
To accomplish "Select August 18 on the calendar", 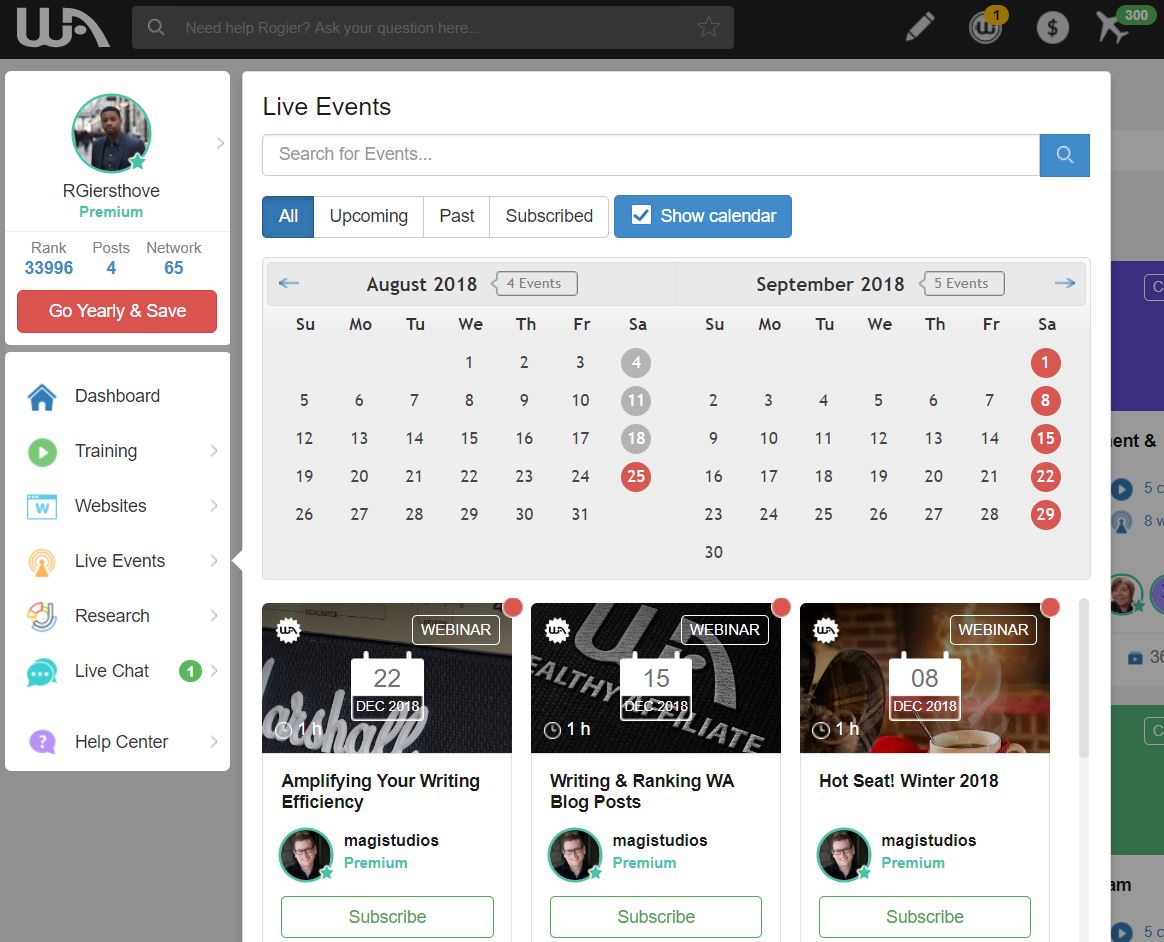I will click(636, 439).
